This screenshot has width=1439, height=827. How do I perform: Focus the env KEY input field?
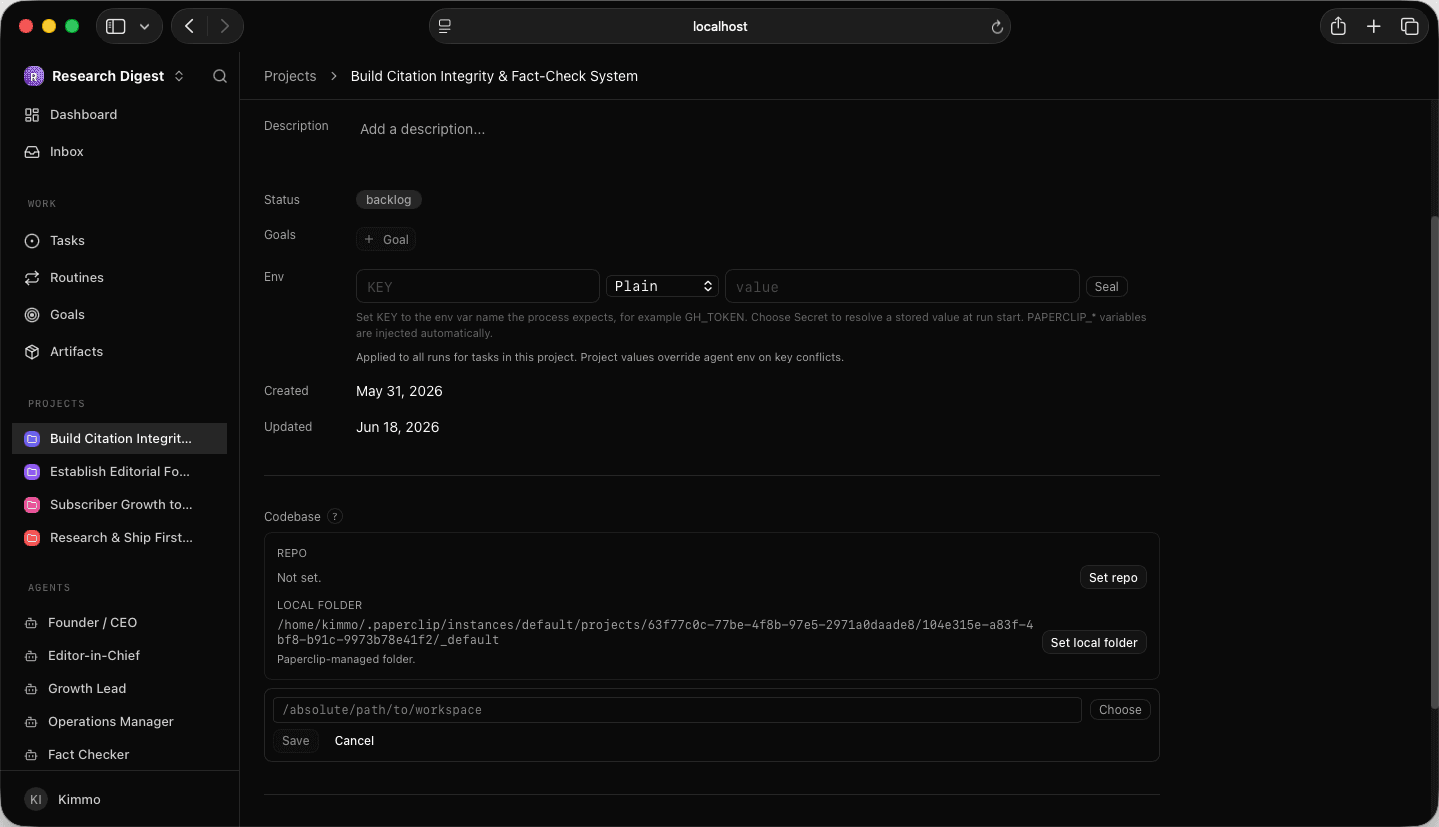(x=478, y=287)
